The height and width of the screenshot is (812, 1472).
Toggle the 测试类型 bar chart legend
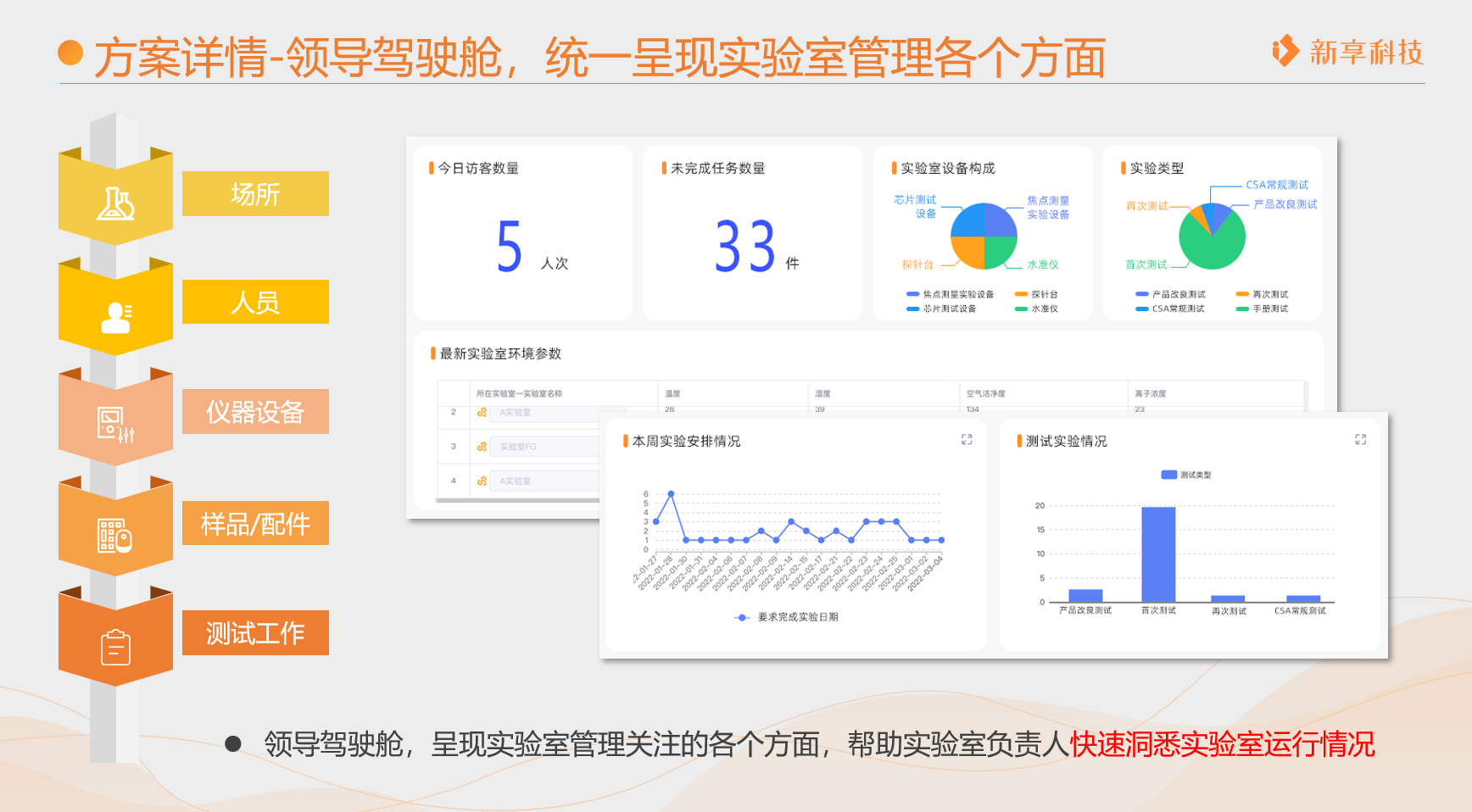tap(1186, 475)
